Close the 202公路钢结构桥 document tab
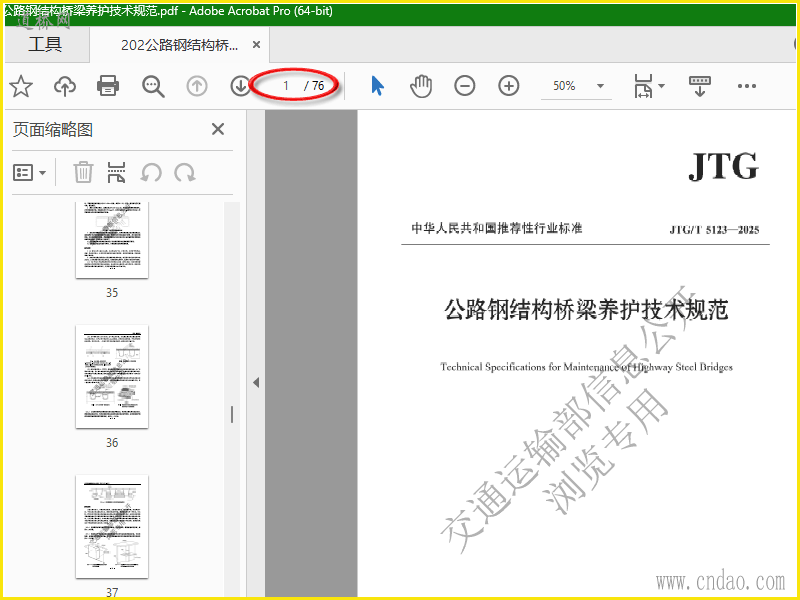The image size is (800, 600). point(257,45)
